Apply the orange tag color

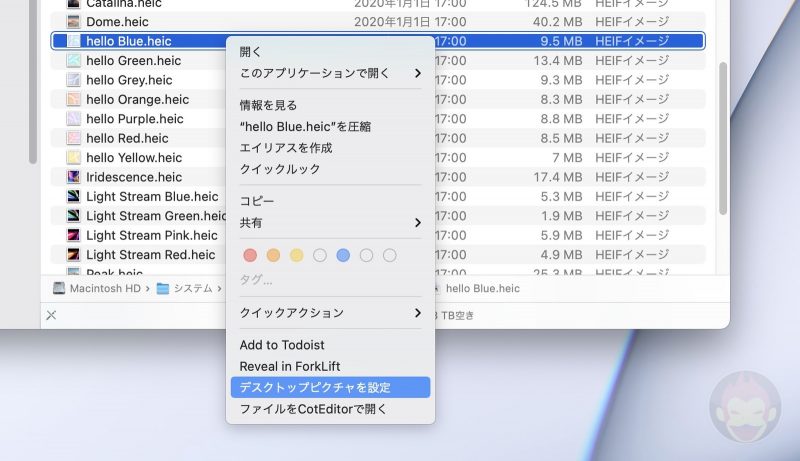(x=273, y=255)
